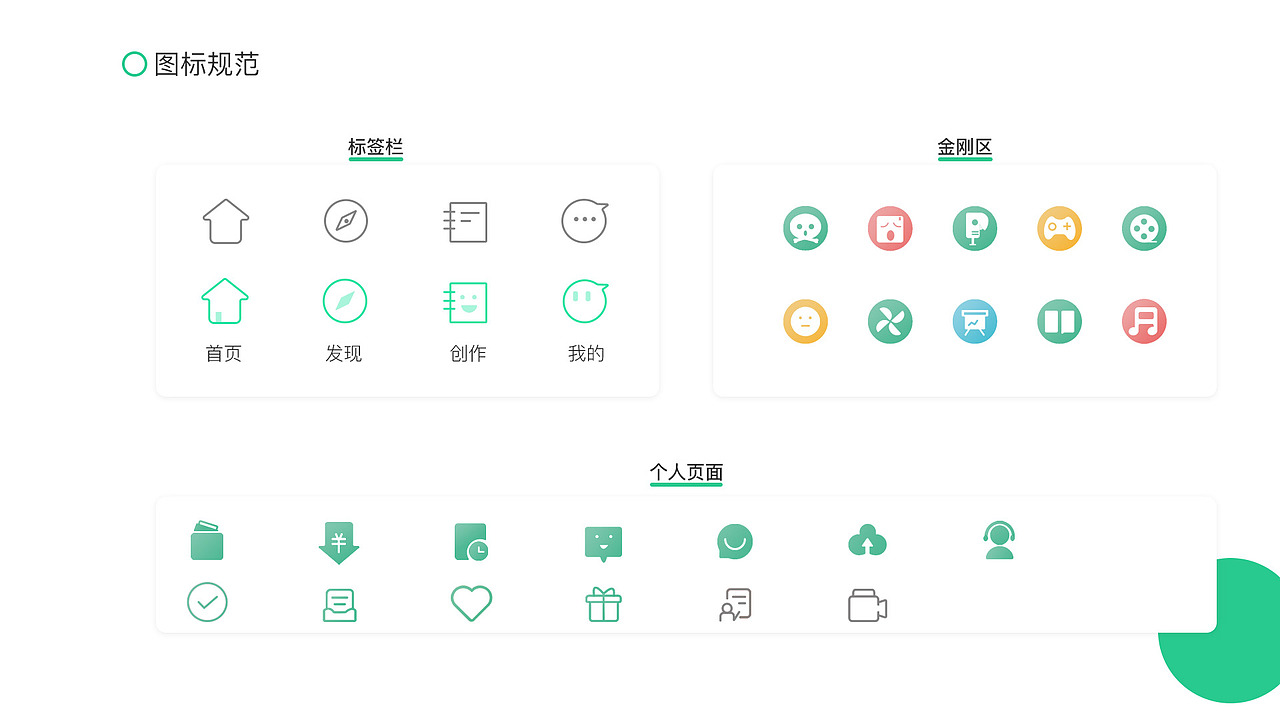The width and height of the screenshot is (1280, 720).
Task: Click the blue presentation chart icon
Action: coord(975,321)
